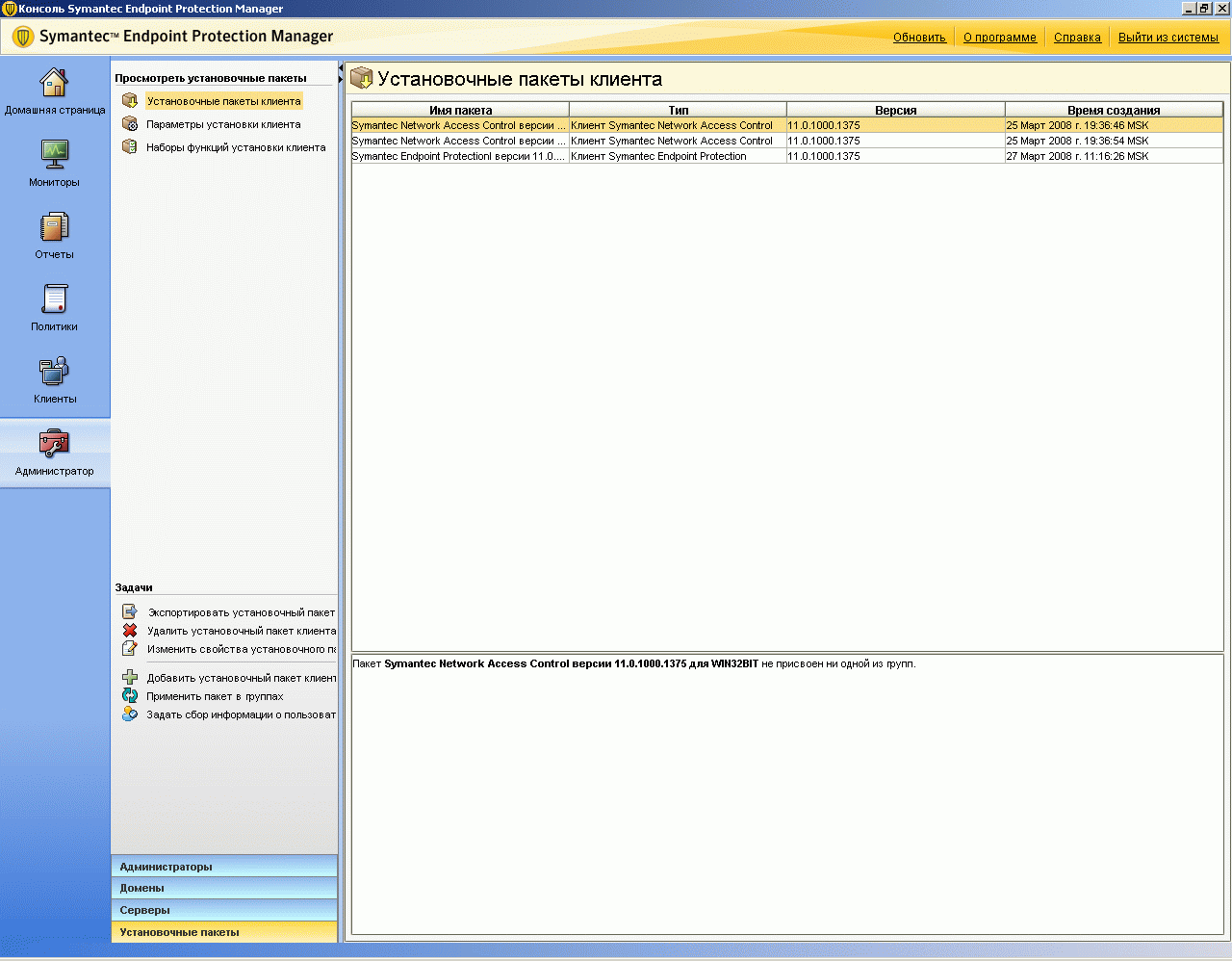Select the Symantec Endpoint Protection package name

[x=460, y=156]
